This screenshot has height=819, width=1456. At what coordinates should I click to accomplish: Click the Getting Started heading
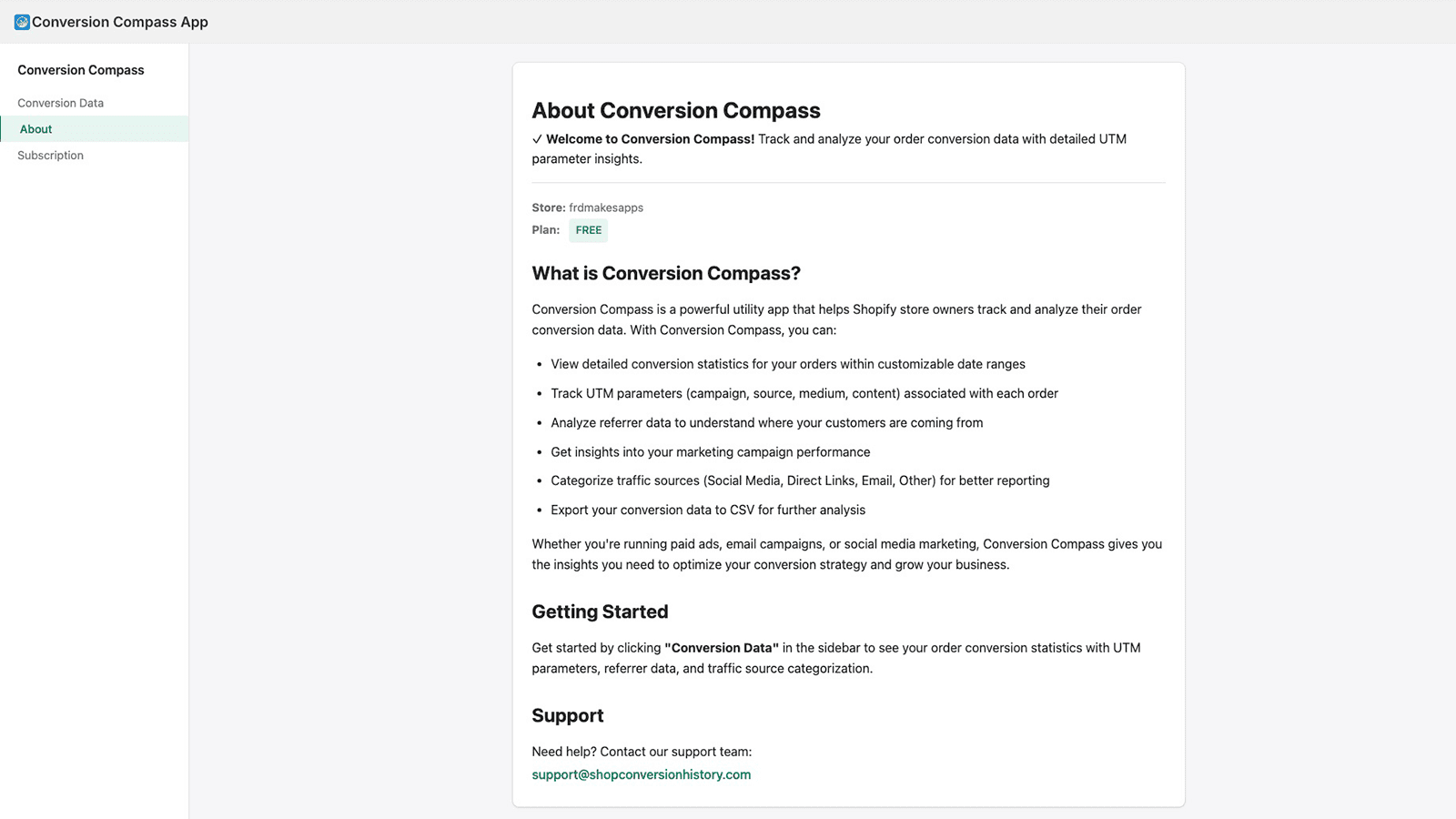click(x=600, y=612)
